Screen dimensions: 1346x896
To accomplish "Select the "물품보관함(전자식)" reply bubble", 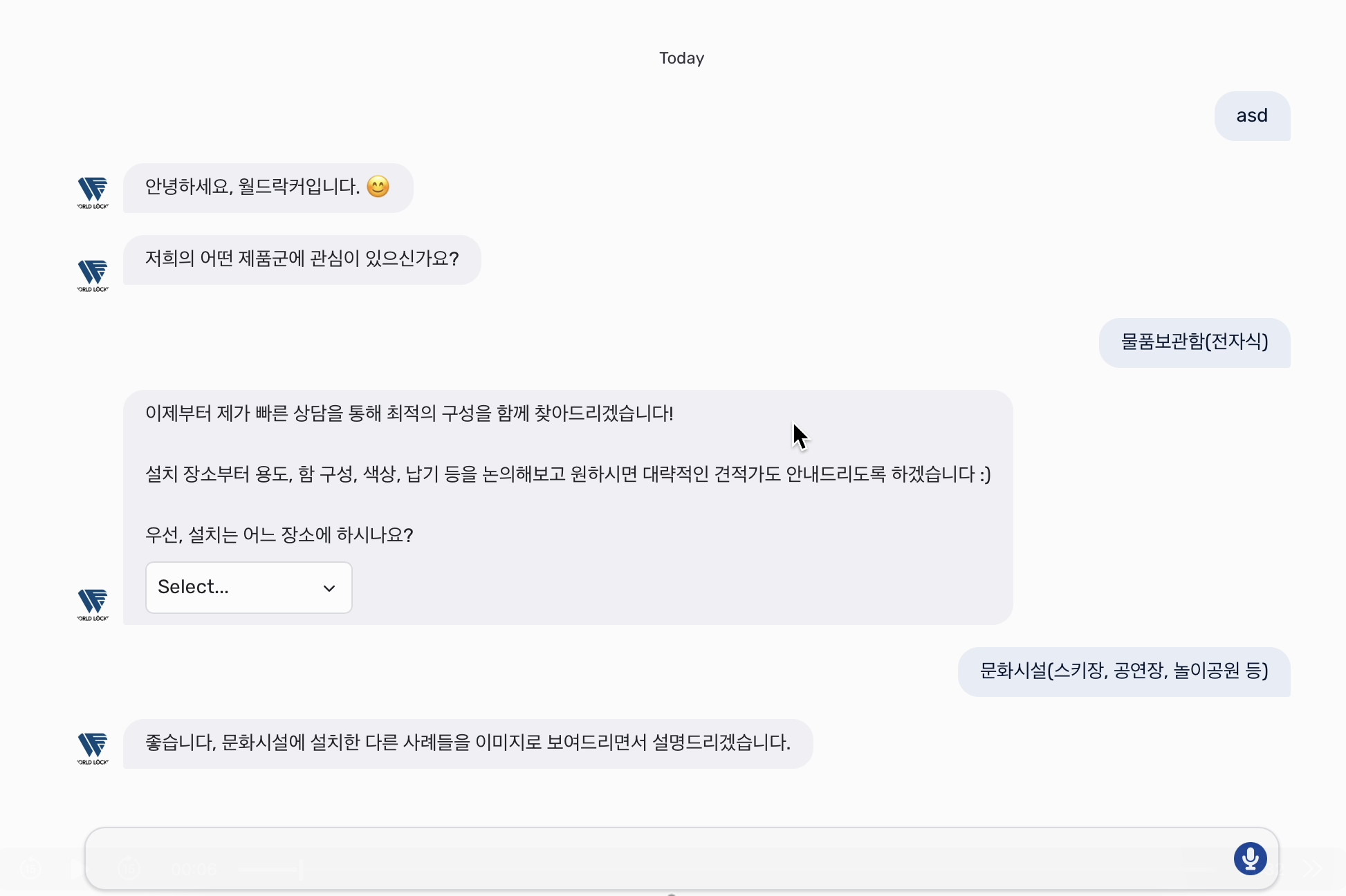I will pyautogui.click(x=1194, y=342).
